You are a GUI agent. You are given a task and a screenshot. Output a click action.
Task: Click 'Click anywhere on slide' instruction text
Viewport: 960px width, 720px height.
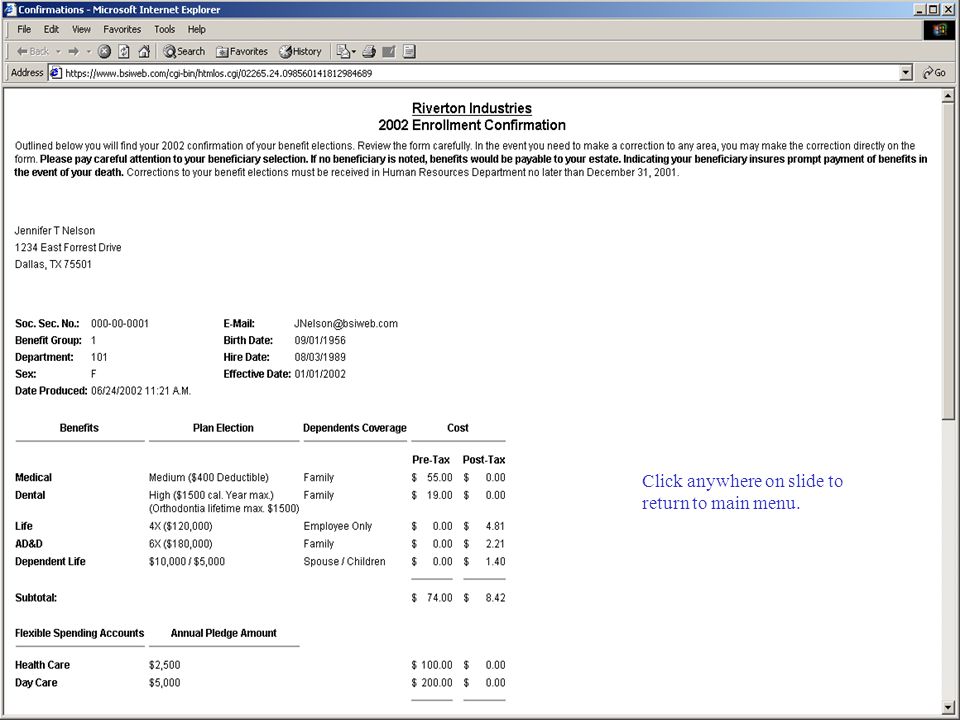point(742,492)
